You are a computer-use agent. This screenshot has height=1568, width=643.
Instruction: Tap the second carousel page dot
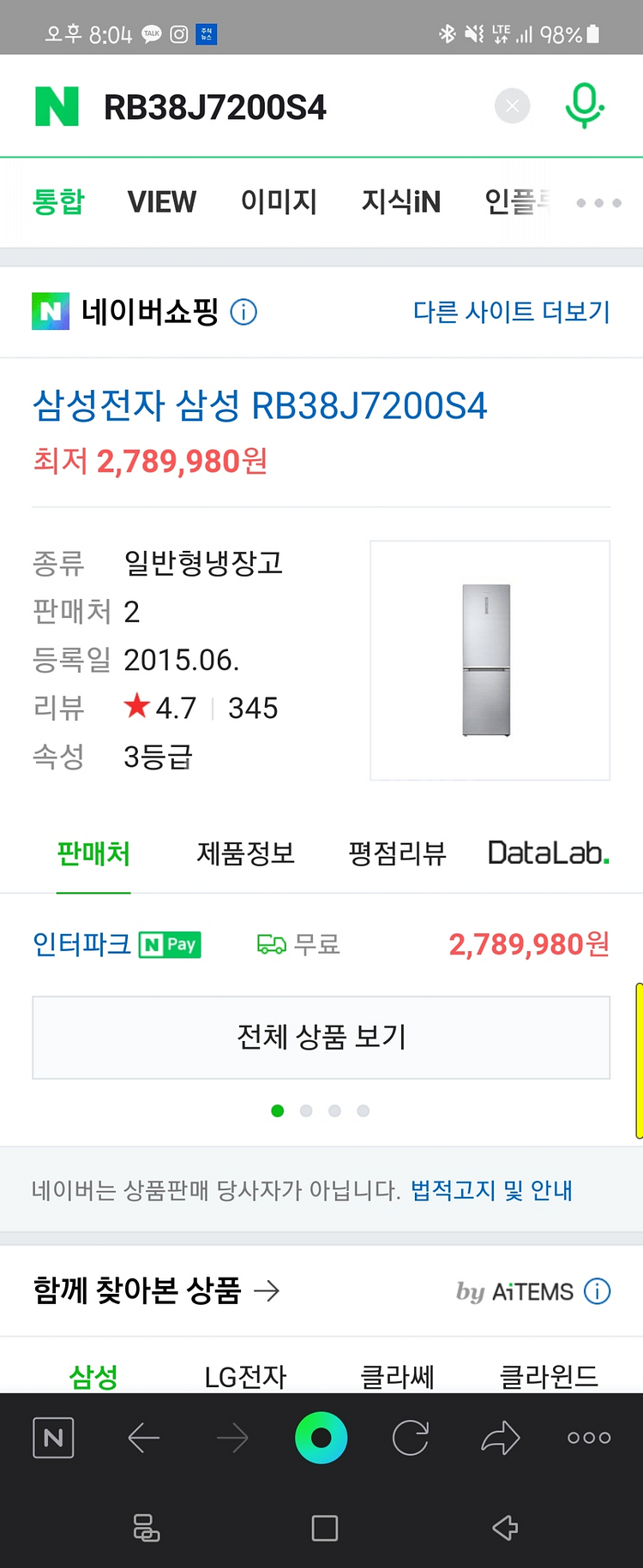point(306,1110)
